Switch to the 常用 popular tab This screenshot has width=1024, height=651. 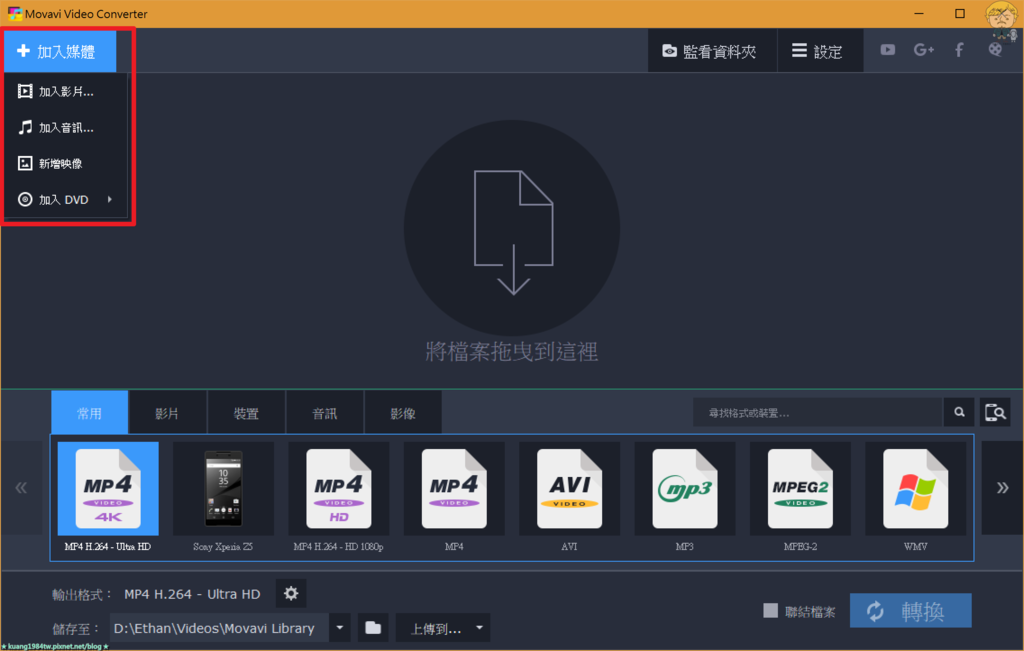pos(89,413)
